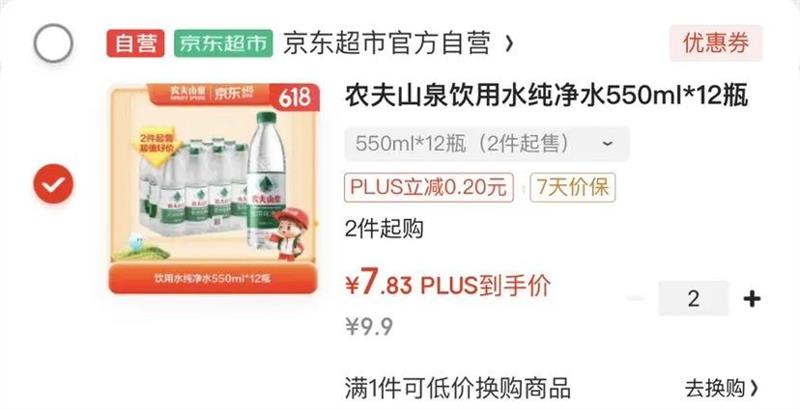
Task: Open the 农夫山泉 water product thumbnail
Action: pos(213,189)
